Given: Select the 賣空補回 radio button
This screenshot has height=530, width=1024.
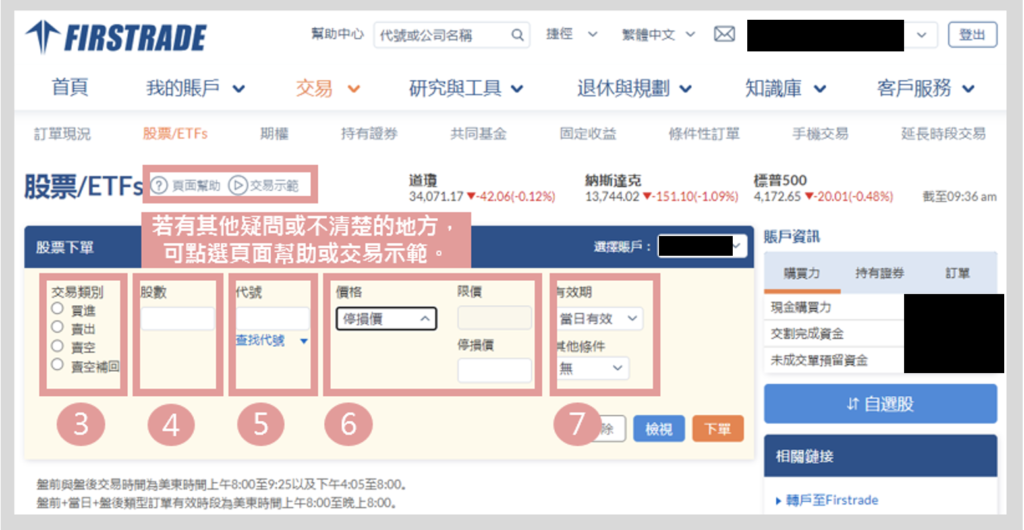Looking at the screenshot, I should click(57, 364).
